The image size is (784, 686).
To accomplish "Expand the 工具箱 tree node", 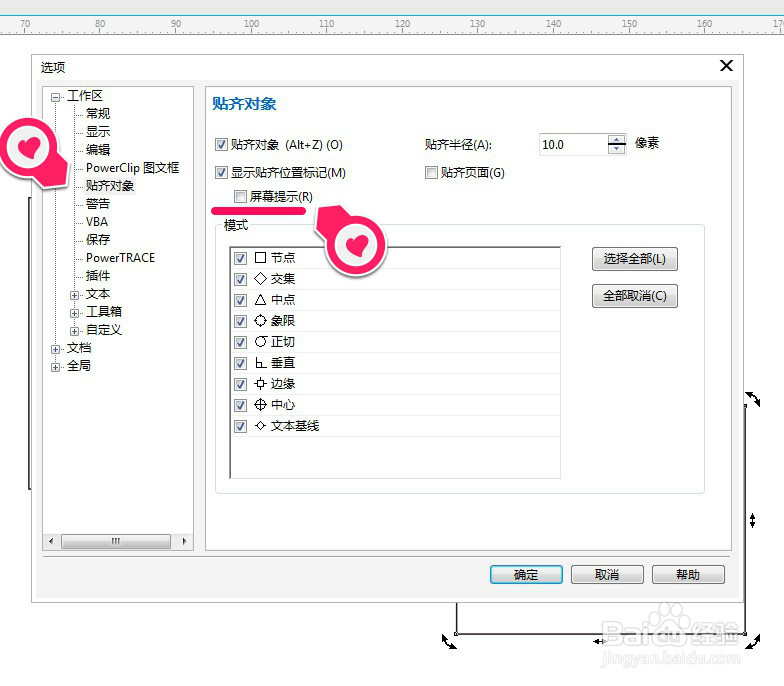I will point(74,313).
